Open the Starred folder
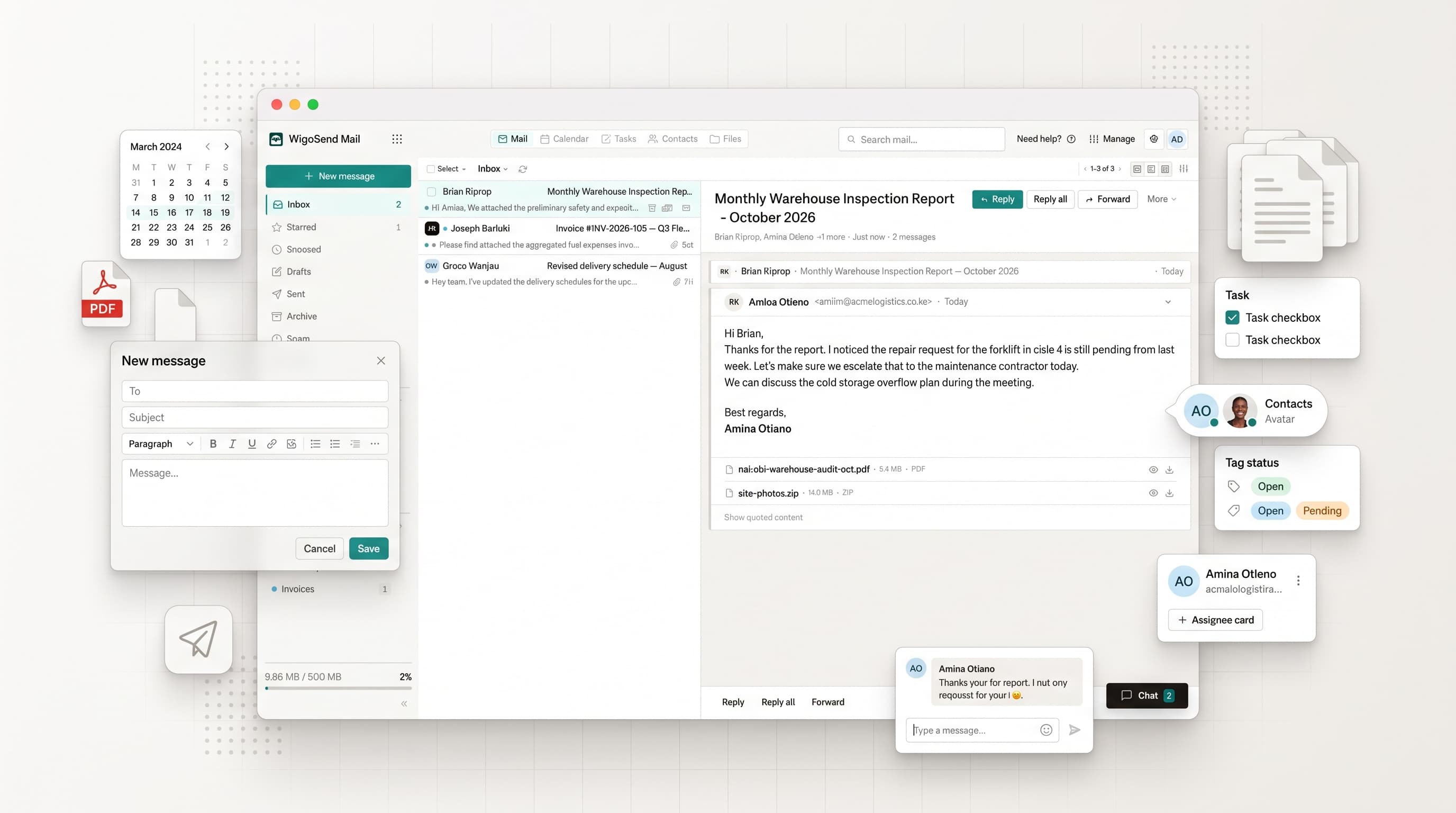Viewport: 1456px width, 813px height. tap(338, 227)
